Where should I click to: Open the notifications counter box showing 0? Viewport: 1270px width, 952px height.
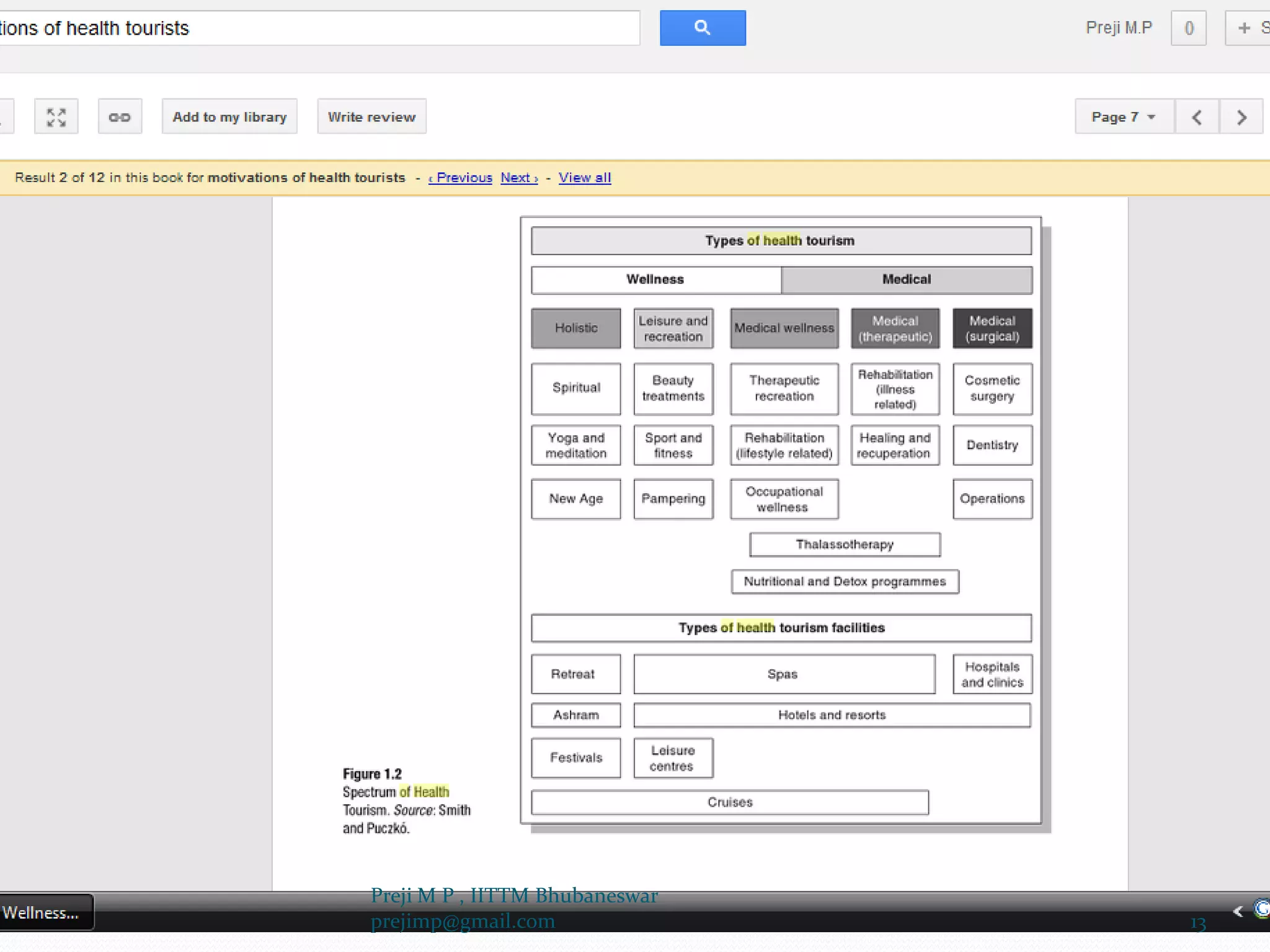pos(1188,28)
